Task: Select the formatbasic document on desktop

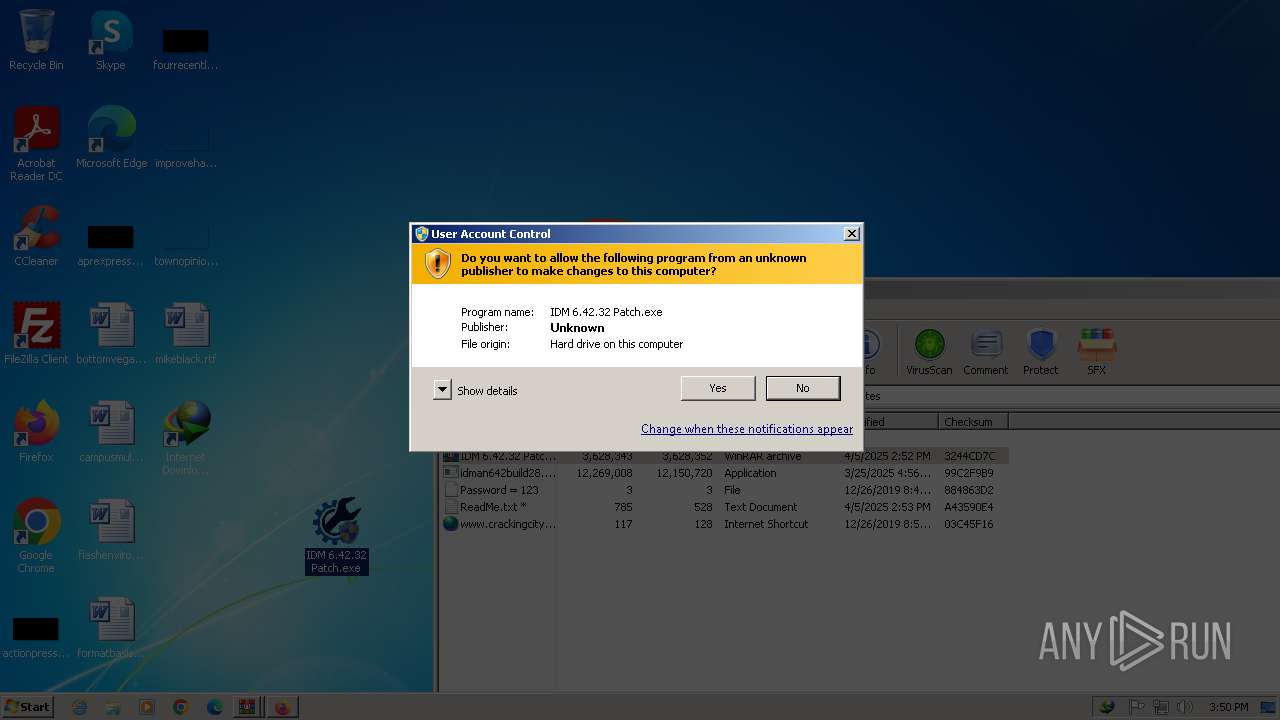Action: pos(111,628)
